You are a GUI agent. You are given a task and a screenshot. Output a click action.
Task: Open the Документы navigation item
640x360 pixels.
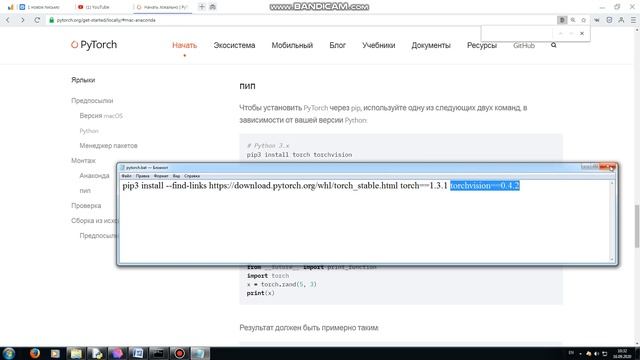pos(431,45)
